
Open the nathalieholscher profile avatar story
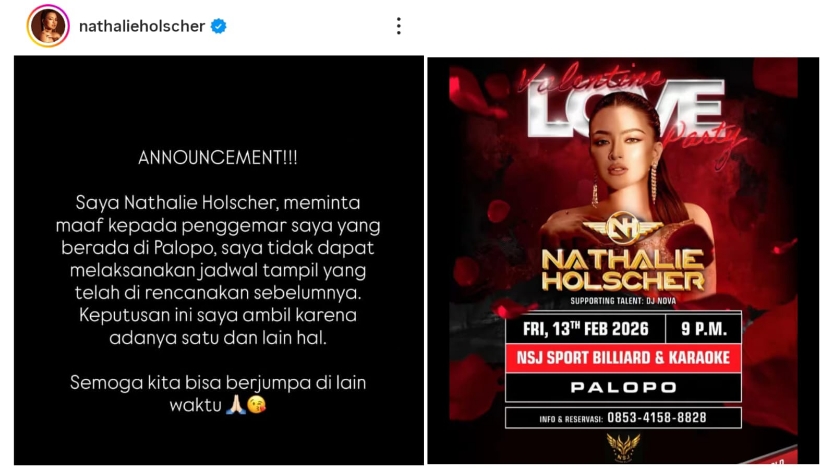coord(48,26)
